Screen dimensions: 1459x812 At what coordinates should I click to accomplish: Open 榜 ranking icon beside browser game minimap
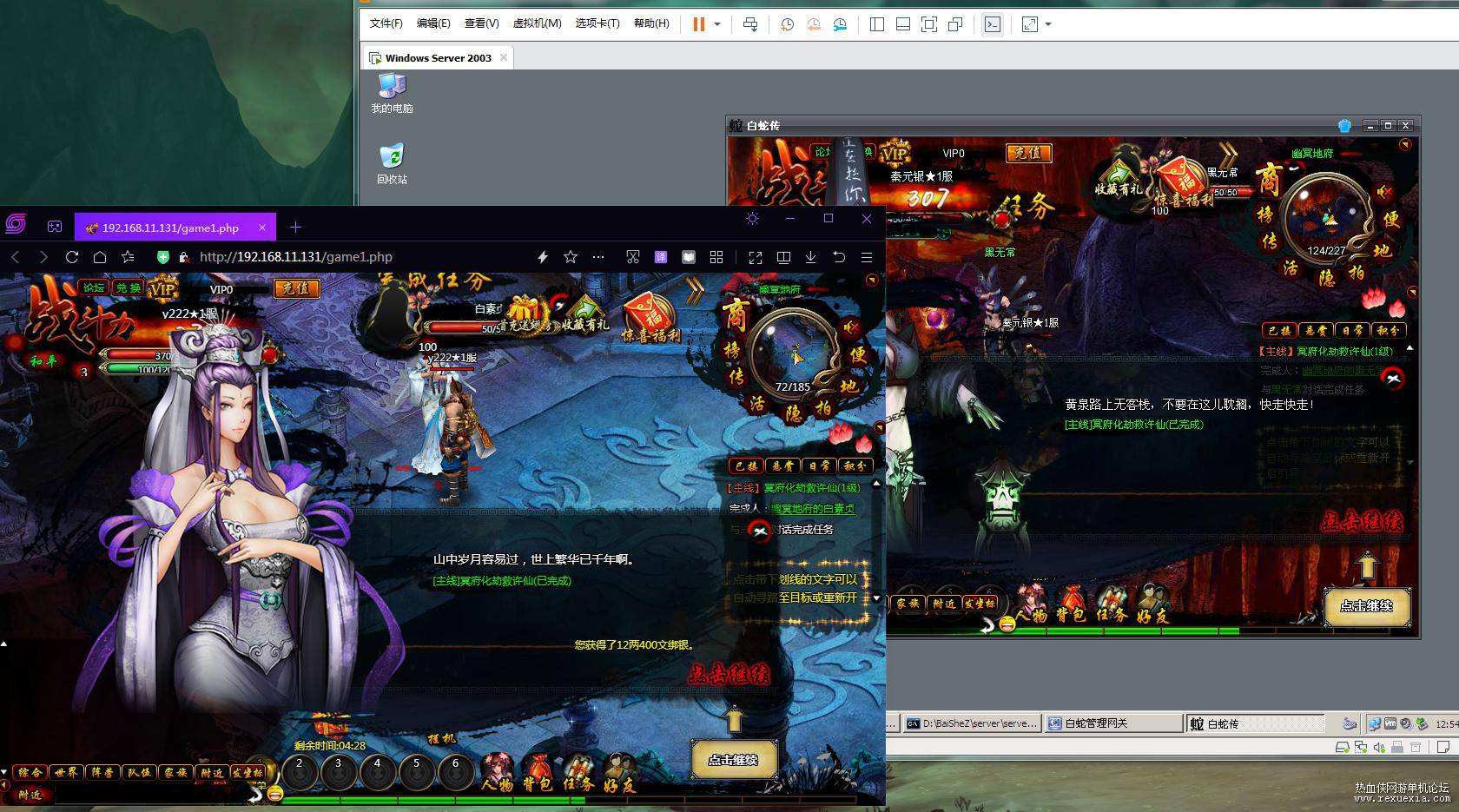point(734,350)
